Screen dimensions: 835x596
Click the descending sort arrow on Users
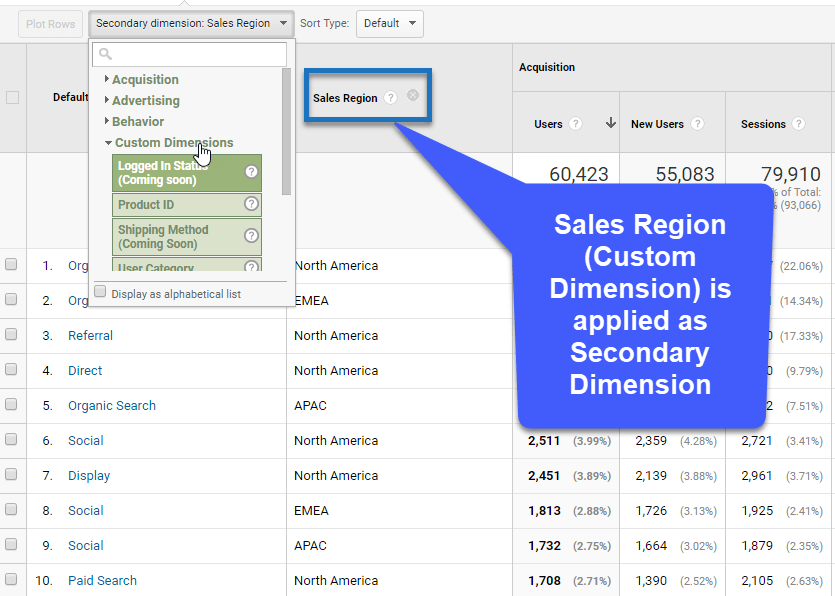(610, 123)
